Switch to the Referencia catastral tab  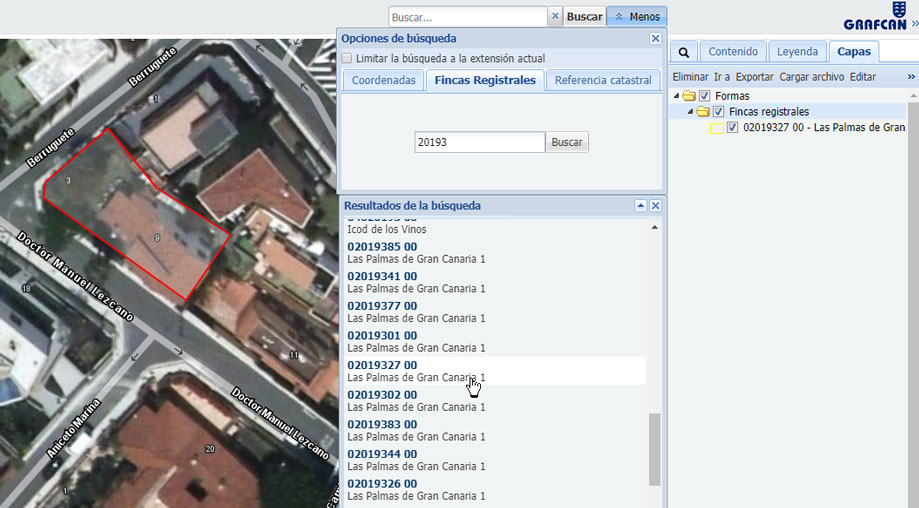603,80
